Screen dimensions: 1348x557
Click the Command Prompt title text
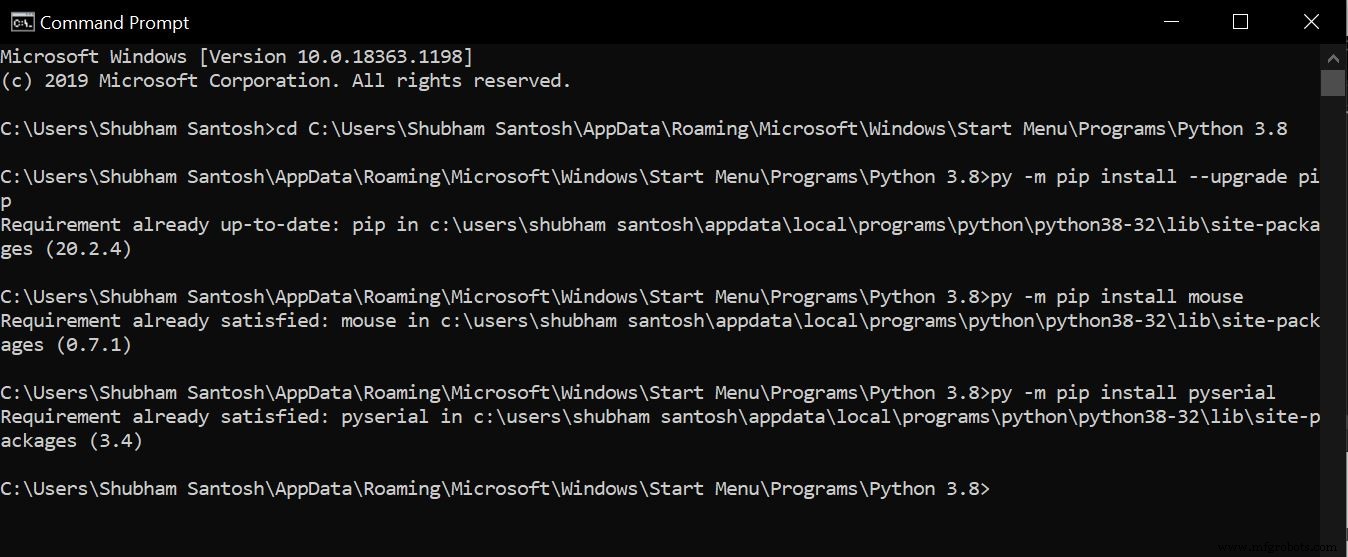coord(114,22)
